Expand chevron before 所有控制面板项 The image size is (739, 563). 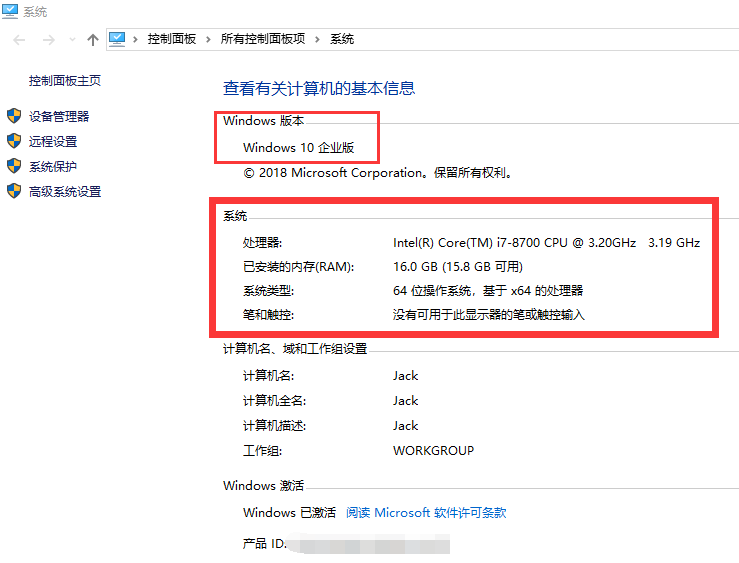click(x=208, y=40)
